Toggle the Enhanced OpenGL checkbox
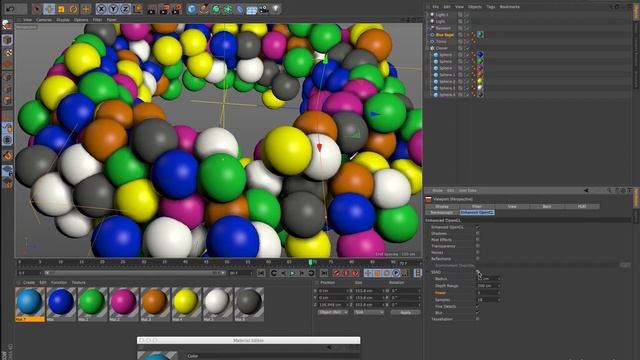The height and width of the screenshot is (360, 640). 477,227
